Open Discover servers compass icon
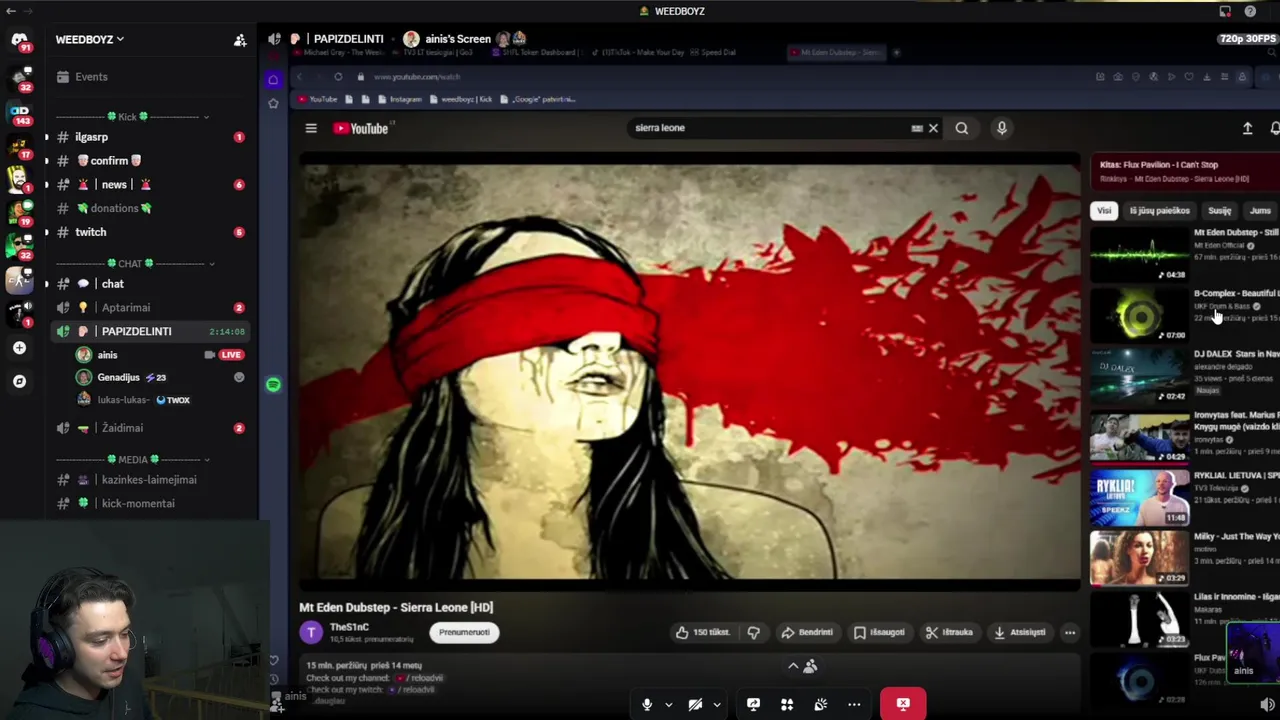The height and width of the screenshot is (720, 1280). point(19,381)
